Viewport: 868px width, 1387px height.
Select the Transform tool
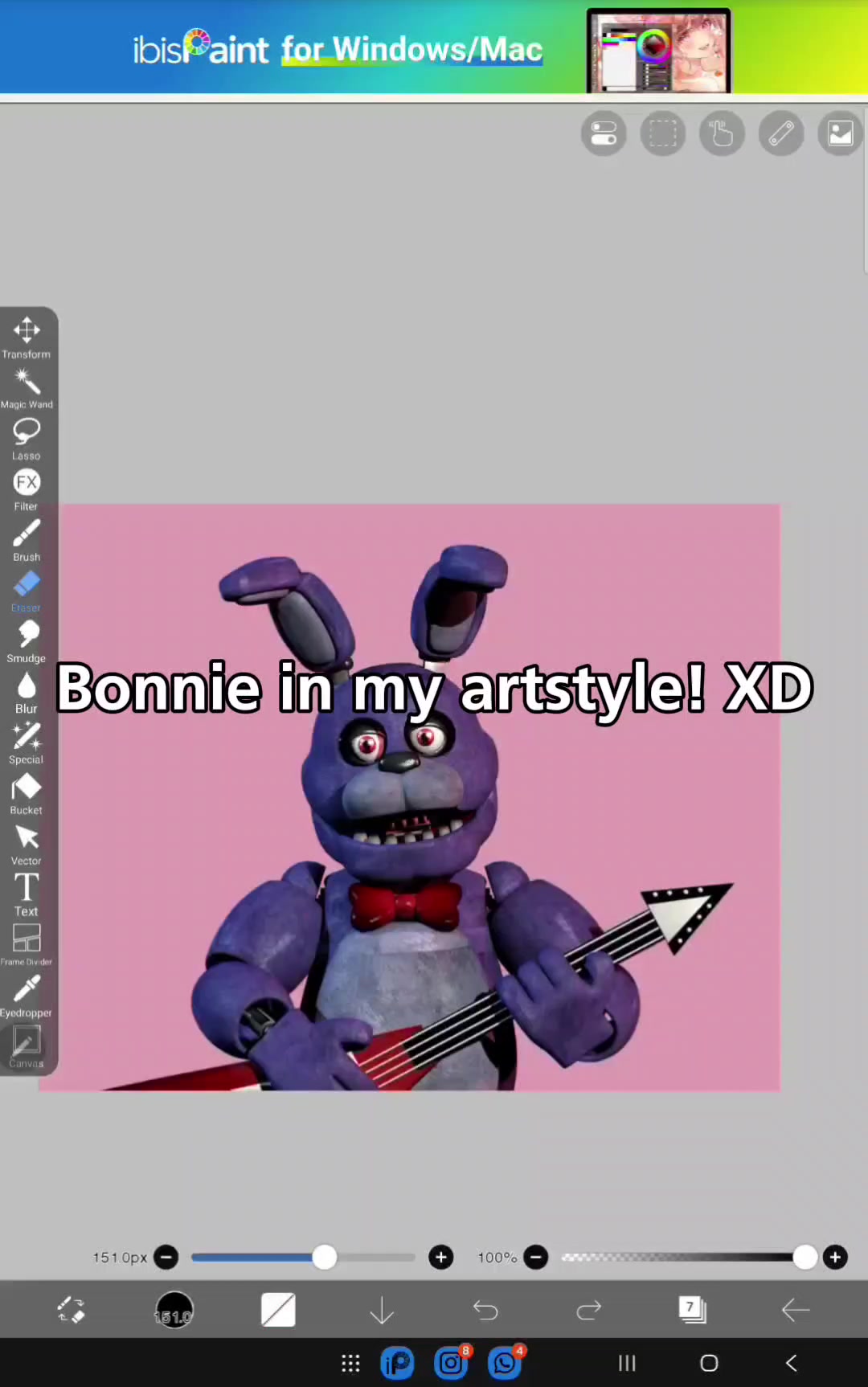(27, 338)
